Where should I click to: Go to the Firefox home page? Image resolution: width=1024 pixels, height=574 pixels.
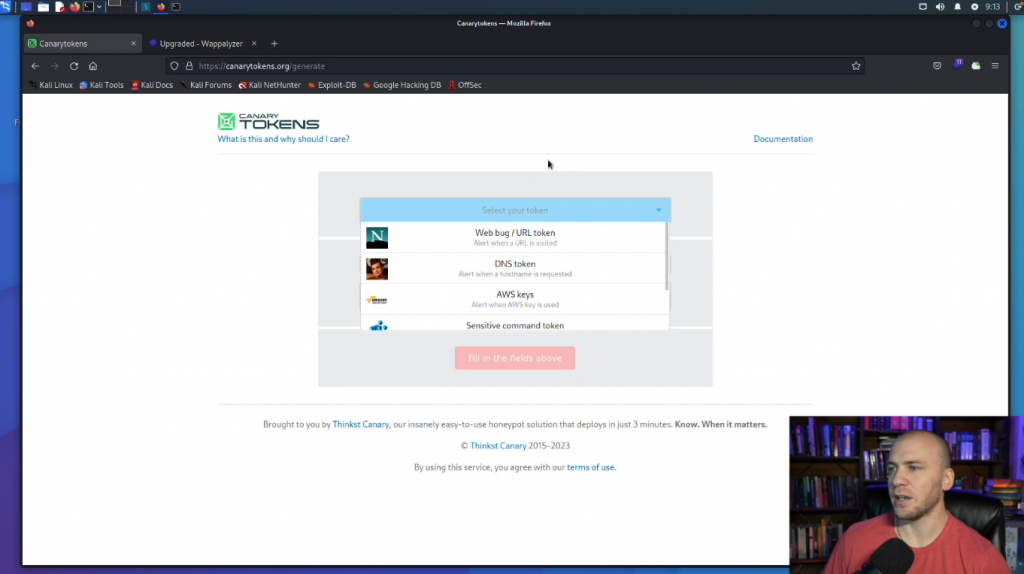click(93, 66)
